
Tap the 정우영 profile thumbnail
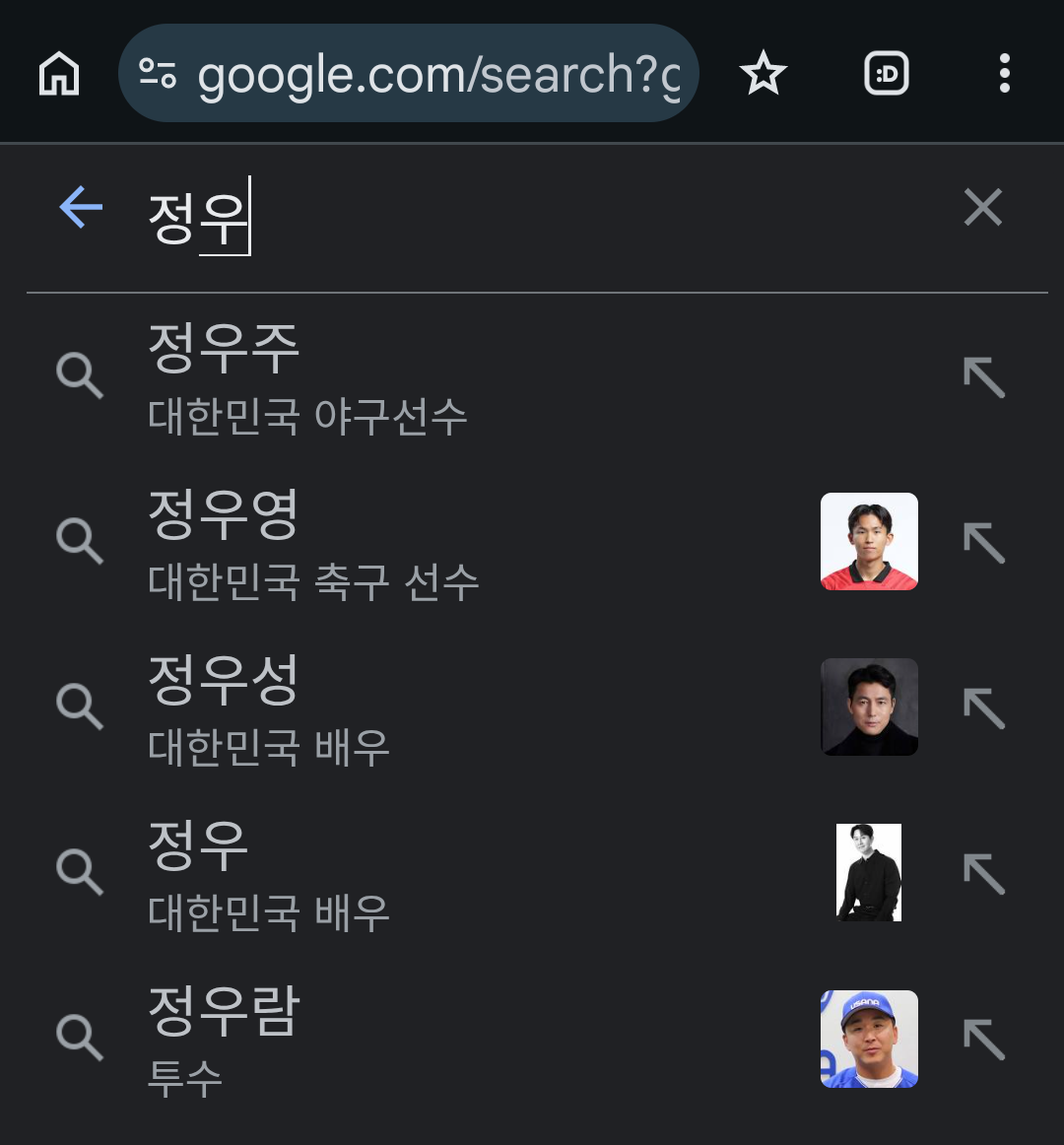869,542
